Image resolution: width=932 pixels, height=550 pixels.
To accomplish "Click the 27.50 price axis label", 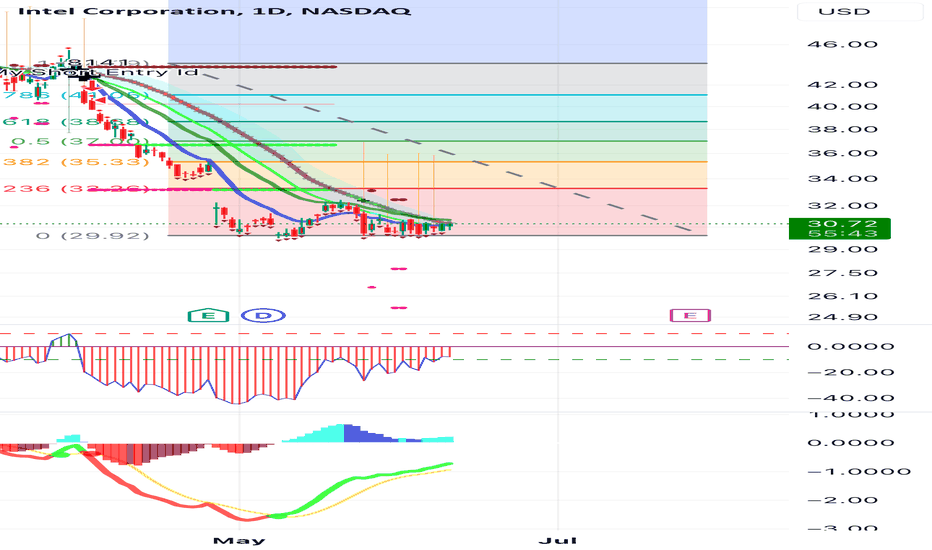I will click(842, 273).
